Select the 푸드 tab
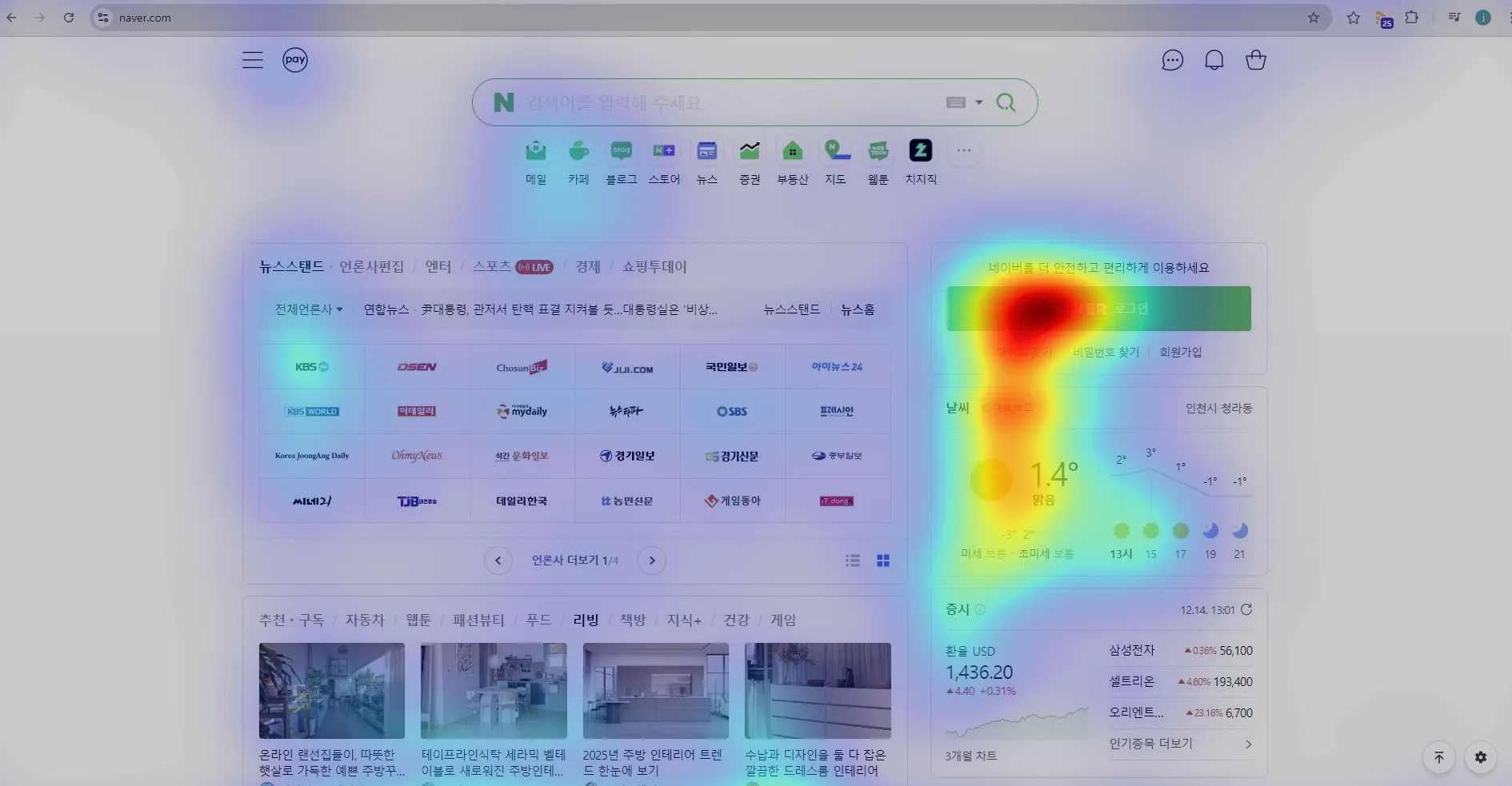 pos(538,620)
